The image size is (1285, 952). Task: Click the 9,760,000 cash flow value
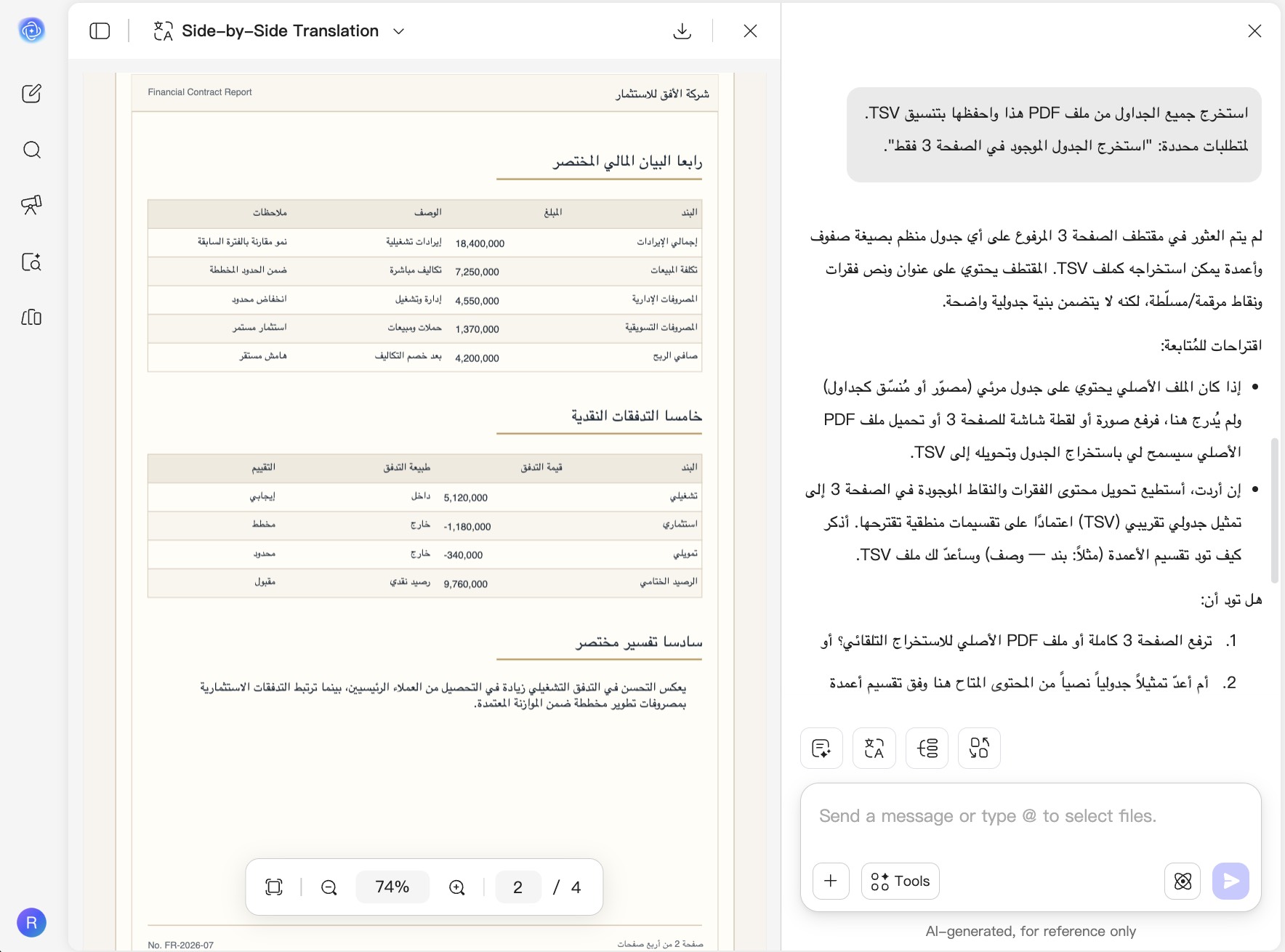[465, 584]
